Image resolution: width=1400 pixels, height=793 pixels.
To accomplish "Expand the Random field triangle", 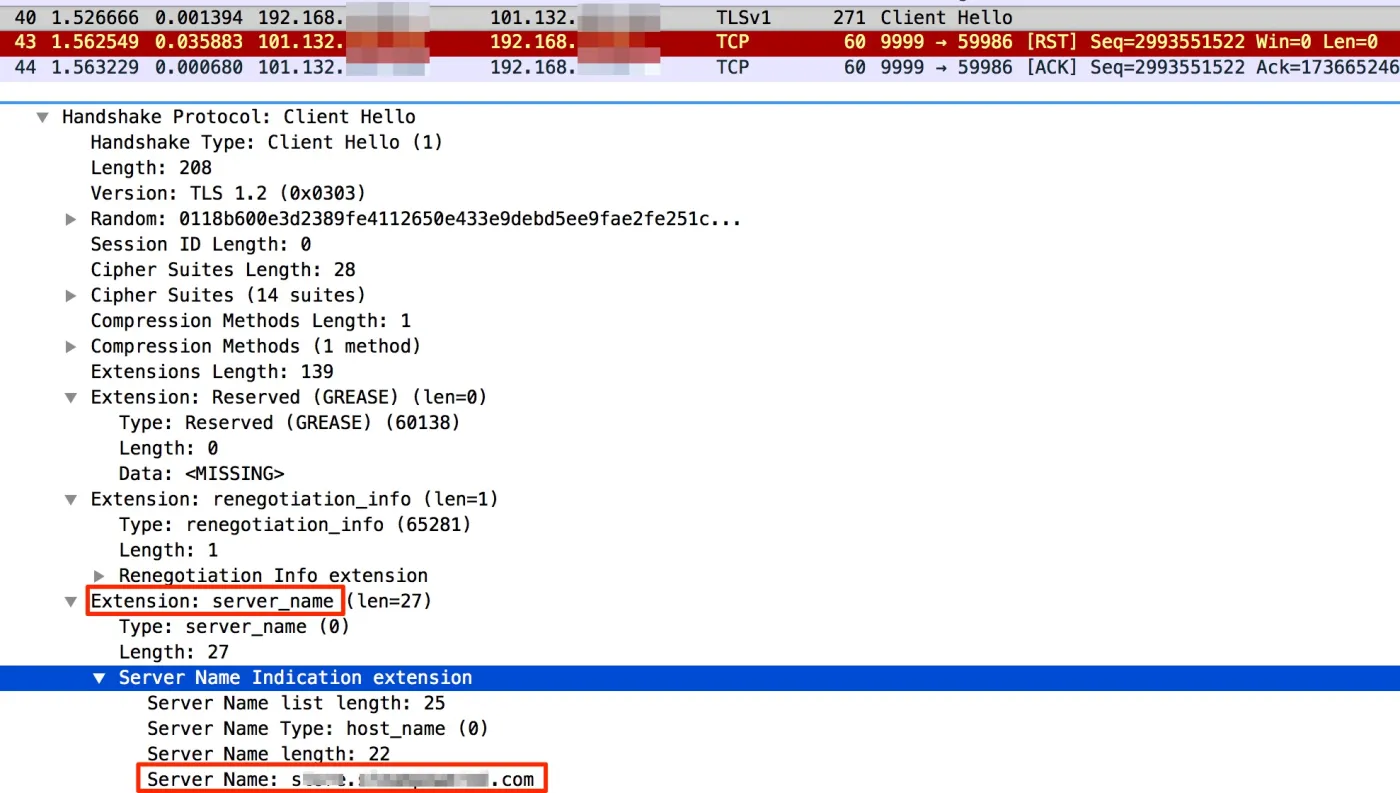I will pyautogui.click(x=70, y=219).
